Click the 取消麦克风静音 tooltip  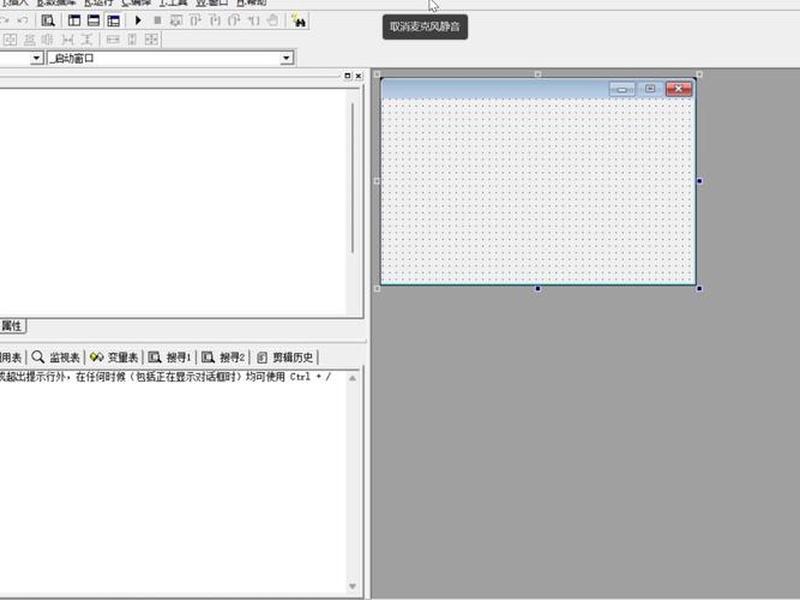(425, 27)
